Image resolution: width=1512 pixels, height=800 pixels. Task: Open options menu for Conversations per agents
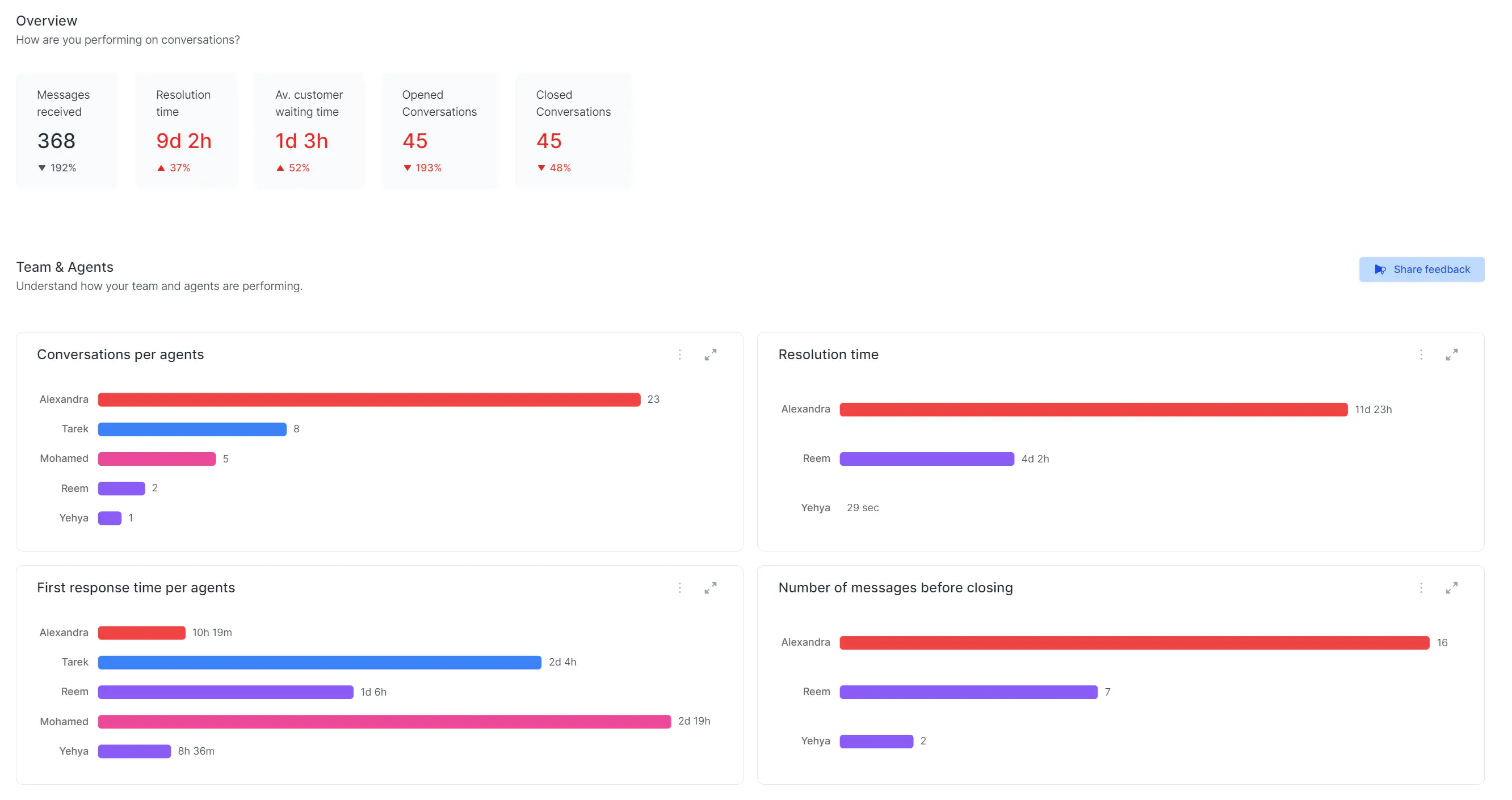(x=680, y=355)
